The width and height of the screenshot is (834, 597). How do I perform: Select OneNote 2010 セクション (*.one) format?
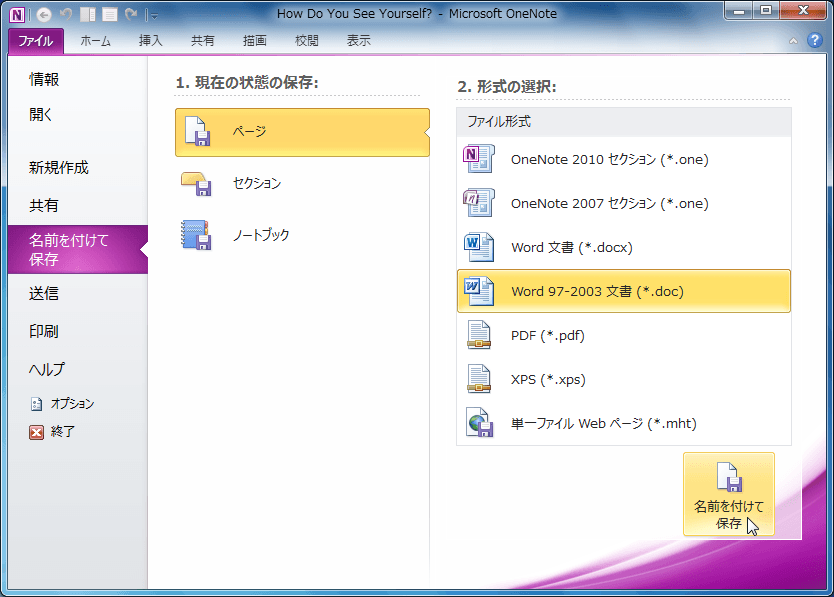(624, 159)
